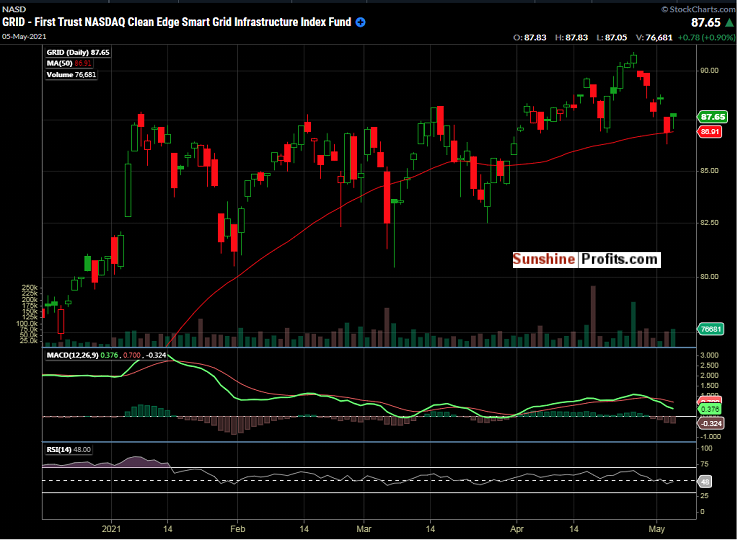Click the 80.00 price axis label

[x=709, y=276]
